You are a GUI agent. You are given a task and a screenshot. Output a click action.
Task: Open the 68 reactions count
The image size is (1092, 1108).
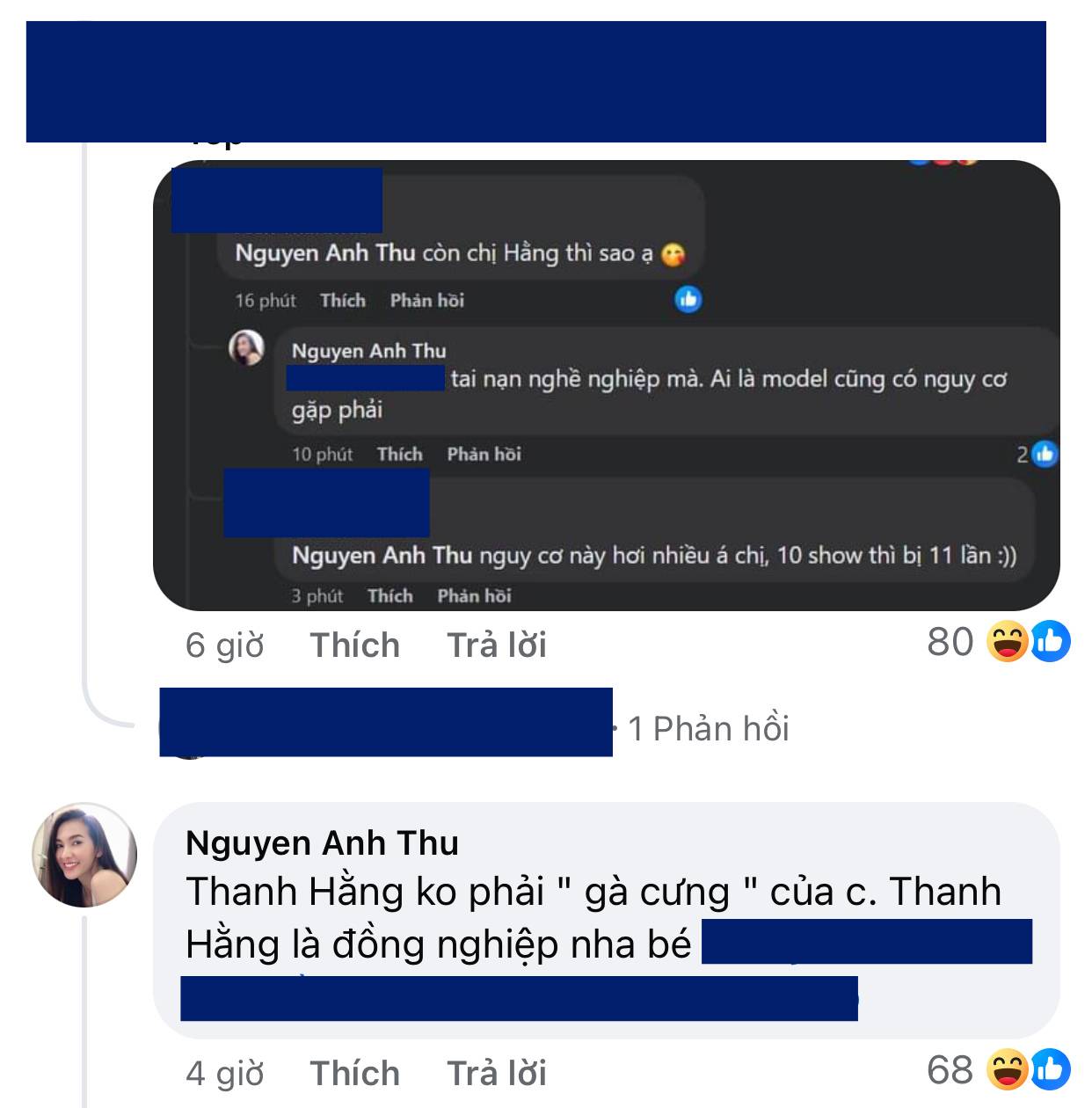coord(950,1070)
